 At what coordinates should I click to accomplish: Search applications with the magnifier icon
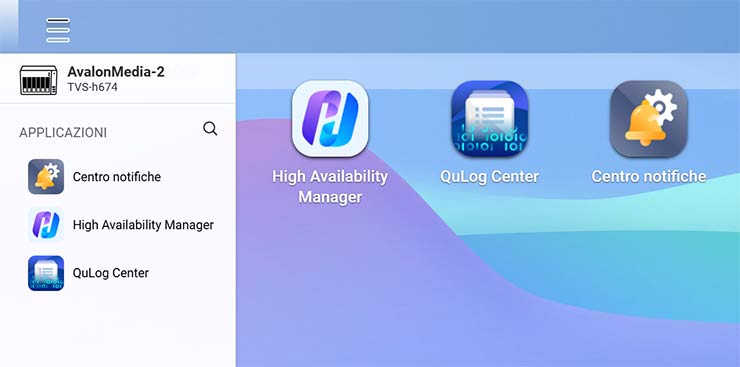[210, 129]
